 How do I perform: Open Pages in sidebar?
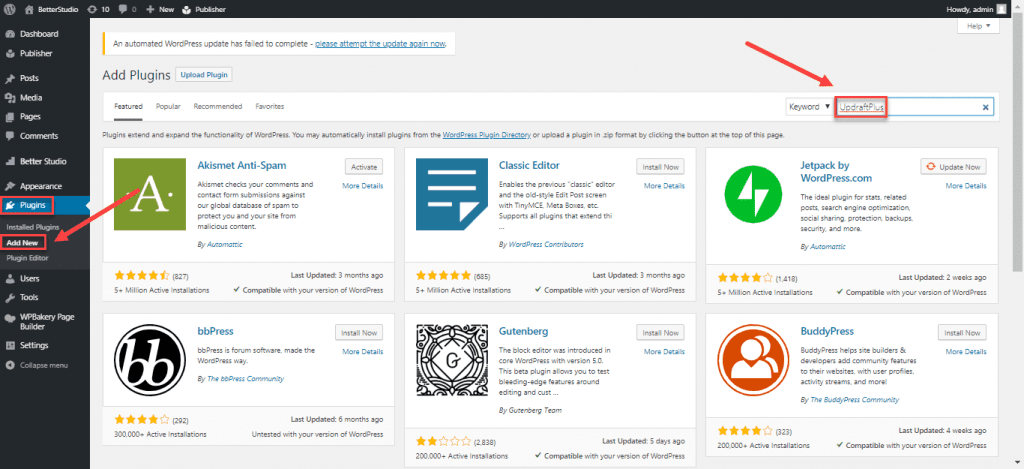pyautogui.click(x=30, y=116)
